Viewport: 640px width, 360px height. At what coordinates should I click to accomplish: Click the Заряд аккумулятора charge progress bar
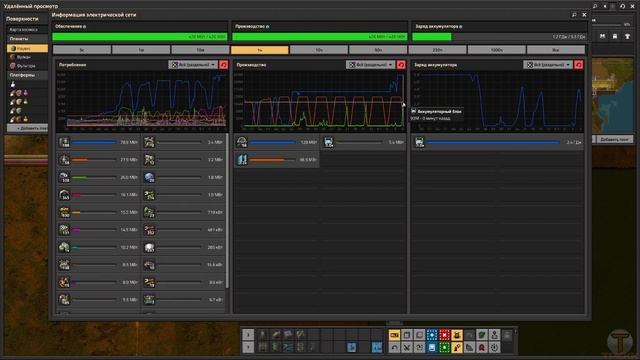pos(500,37)
